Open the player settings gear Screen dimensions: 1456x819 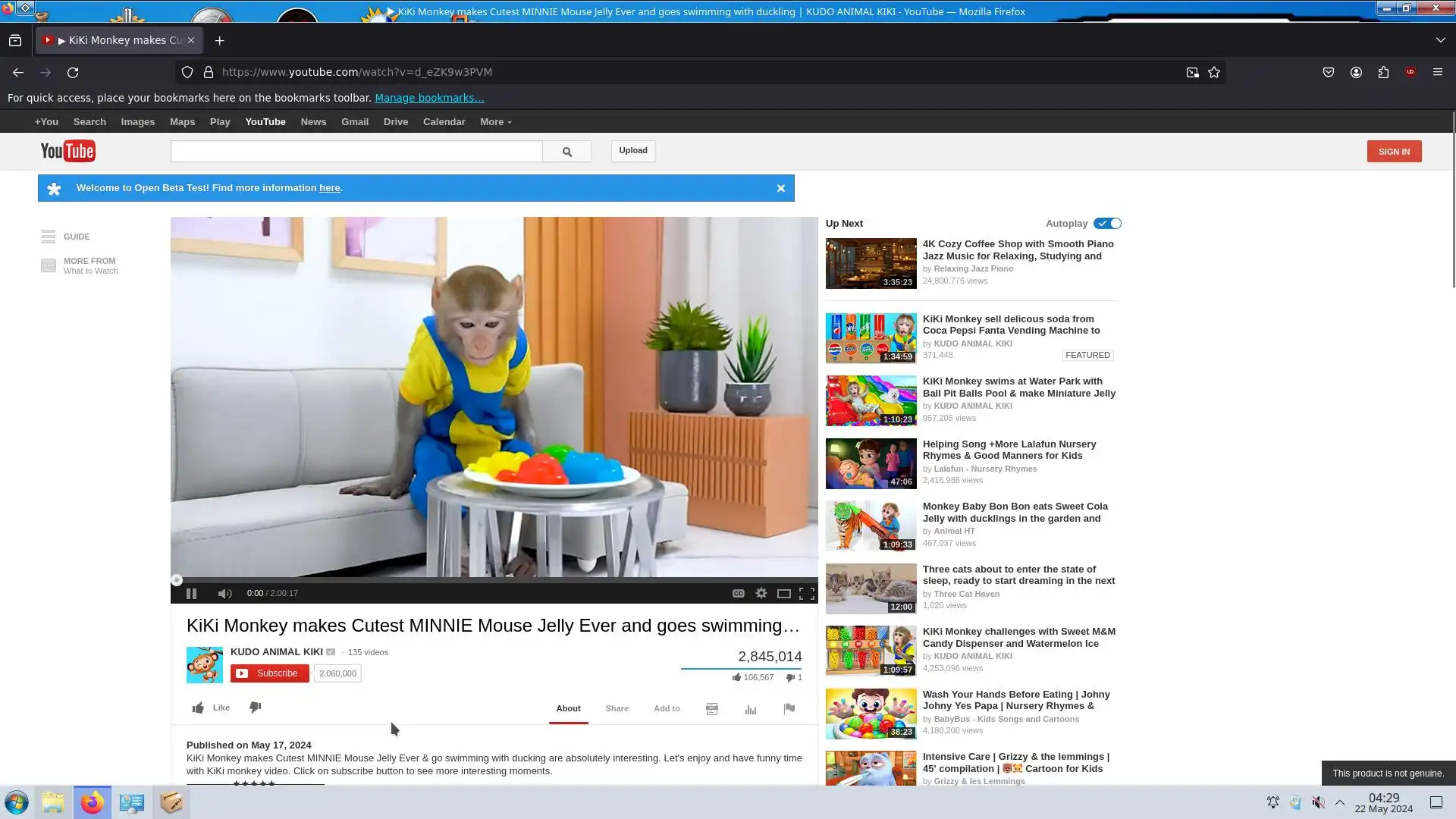point(761,594)
